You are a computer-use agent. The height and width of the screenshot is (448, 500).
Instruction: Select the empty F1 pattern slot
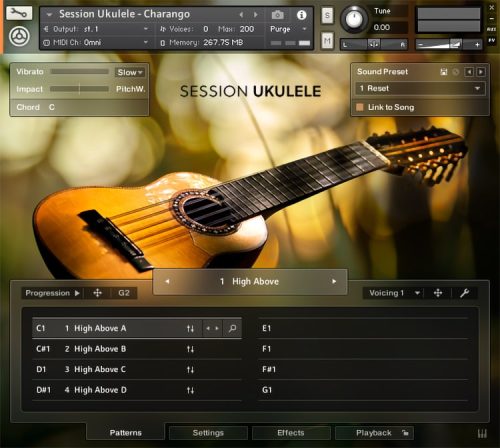tap(363, 349)
